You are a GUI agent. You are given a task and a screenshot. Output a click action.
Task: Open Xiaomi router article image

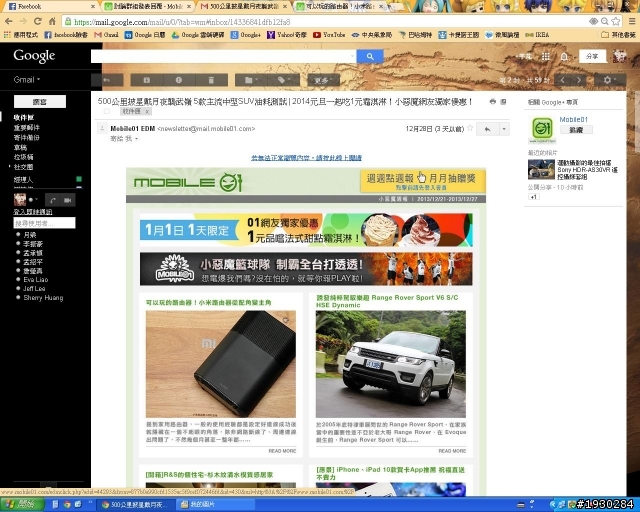click(x=221, y=364)
